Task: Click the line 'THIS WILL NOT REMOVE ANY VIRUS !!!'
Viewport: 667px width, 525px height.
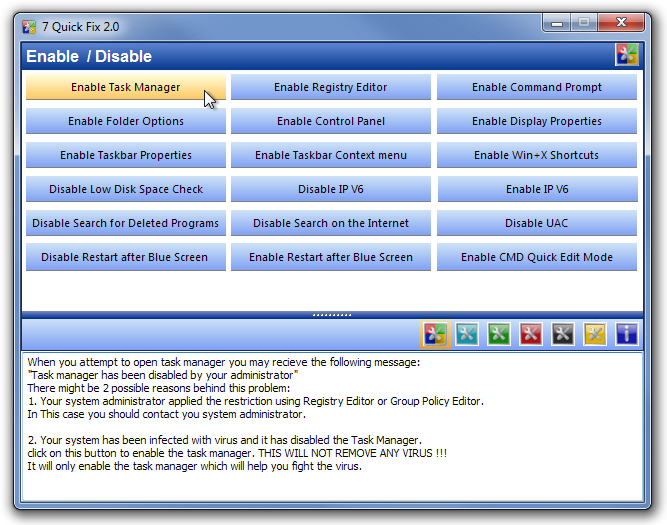Action: 353,453
